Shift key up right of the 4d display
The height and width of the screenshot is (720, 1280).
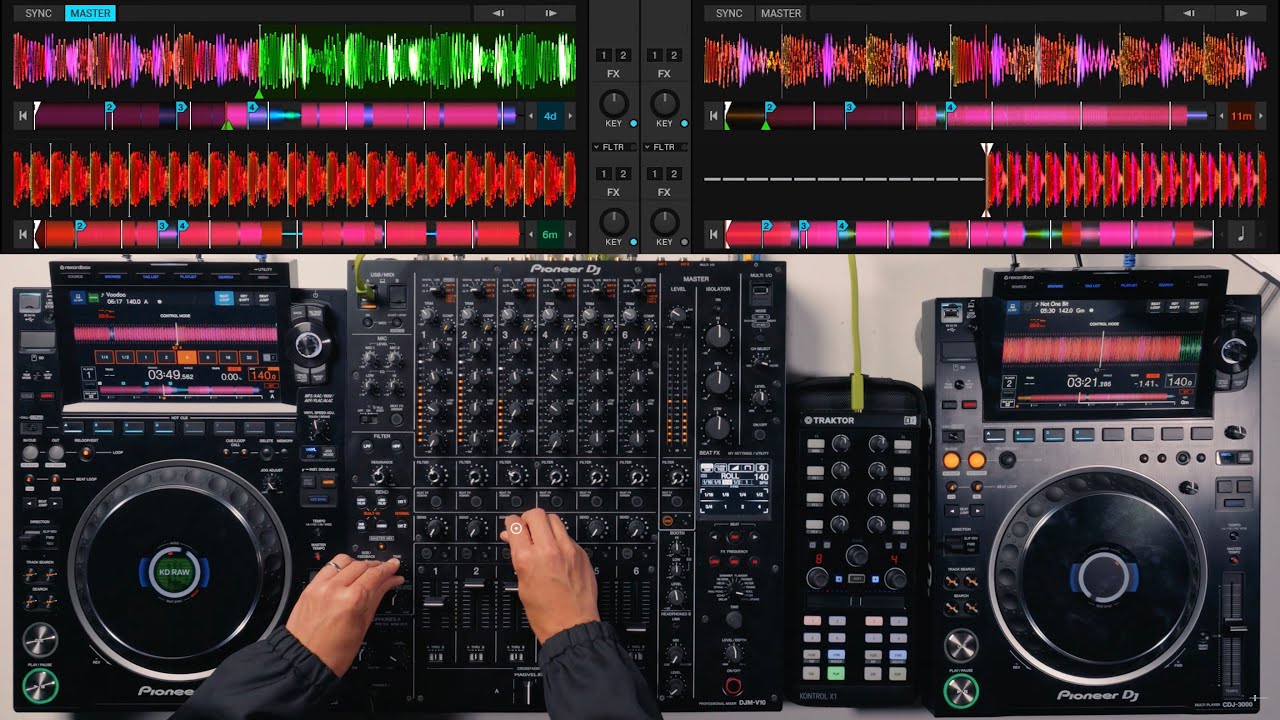click(x=570, y=116)
